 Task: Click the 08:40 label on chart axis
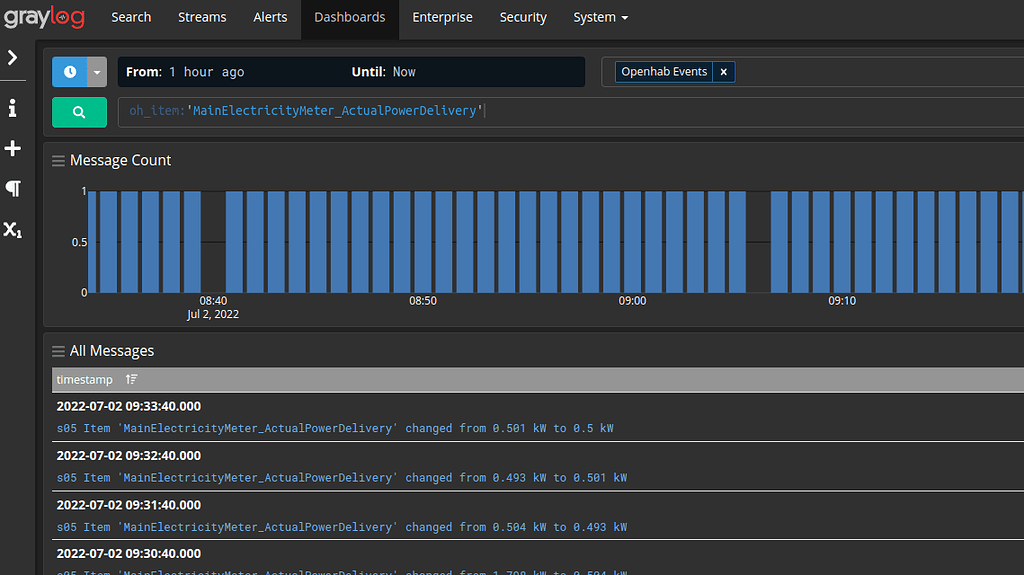tap(214, 301)
